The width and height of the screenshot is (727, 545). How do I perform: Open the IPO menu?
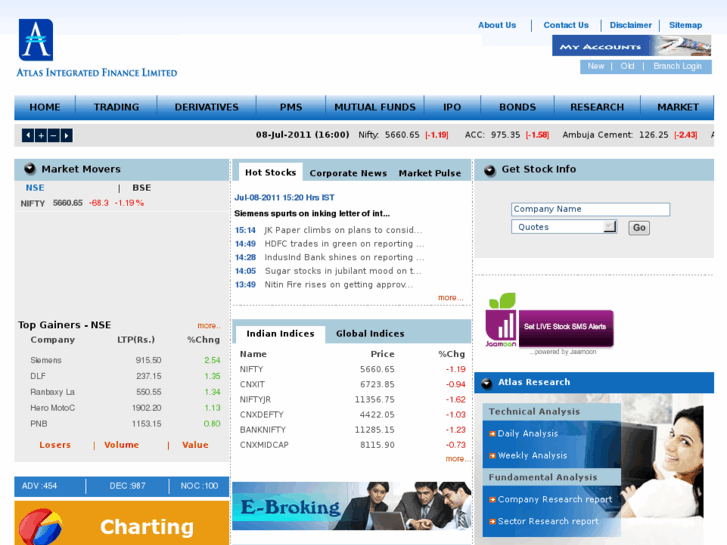tap(452, 107)
